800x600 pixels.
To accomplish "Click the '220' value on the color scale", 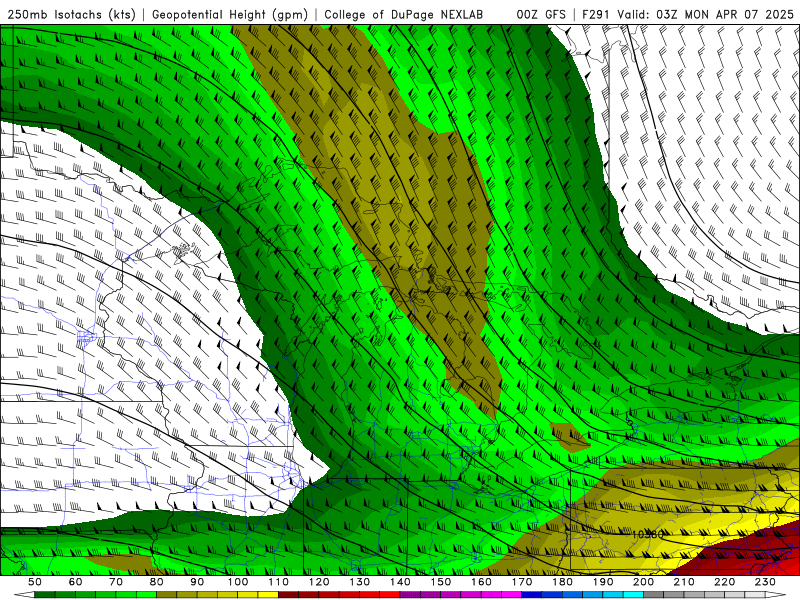I will point(724,582).
